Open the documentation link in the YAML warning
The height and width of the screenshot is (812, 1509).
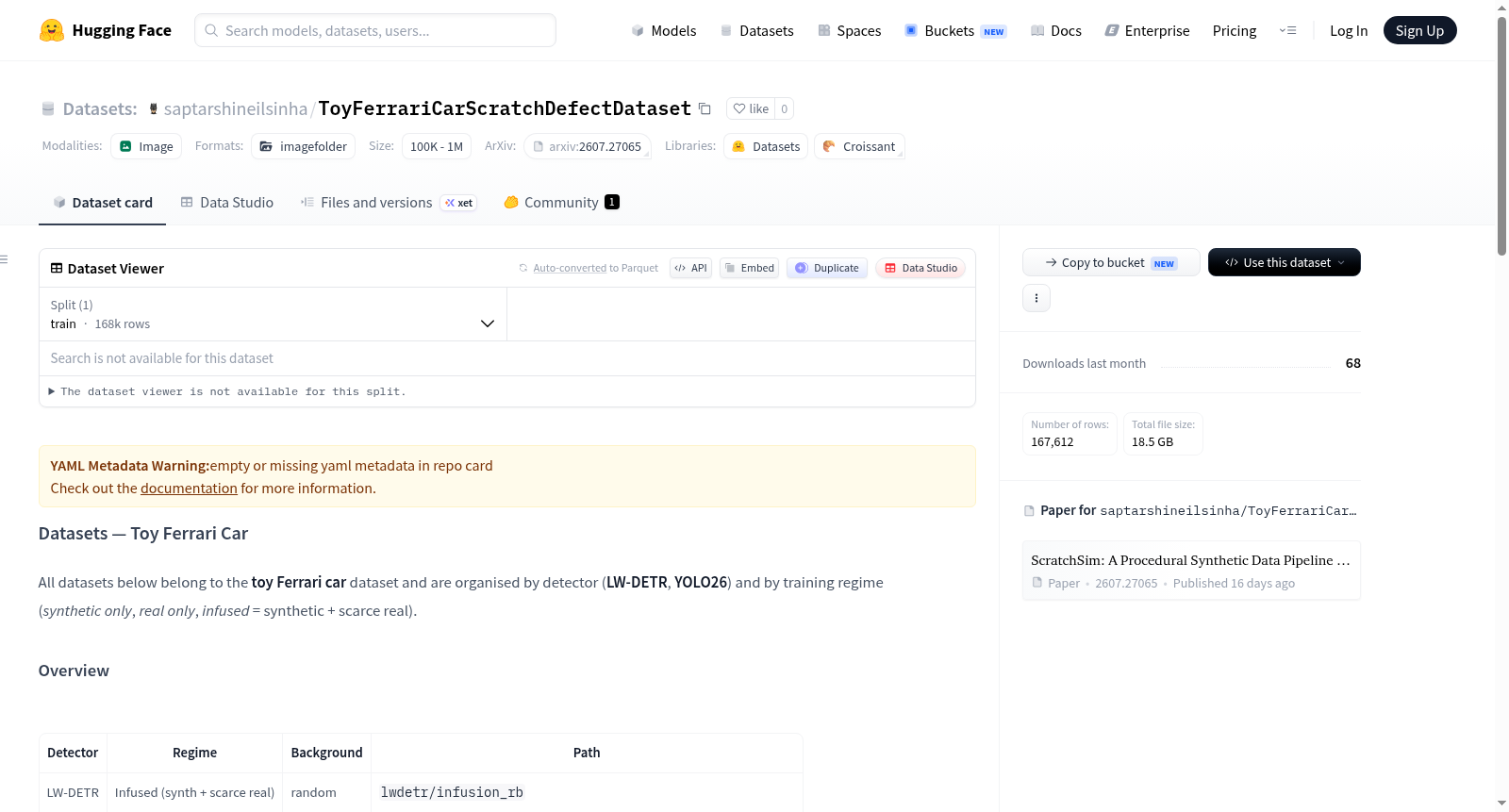[189, 489]
